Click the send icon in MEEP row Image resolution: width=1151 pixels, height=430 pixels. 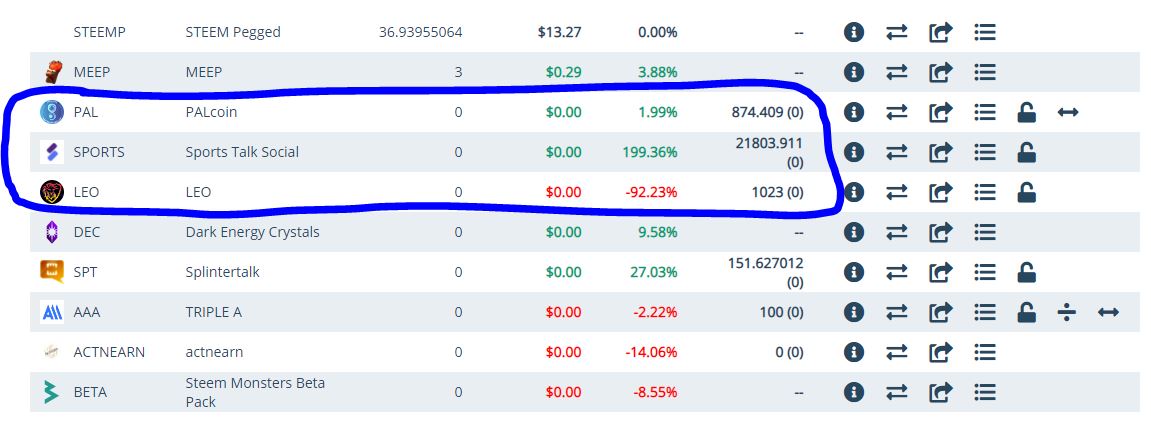940,72
